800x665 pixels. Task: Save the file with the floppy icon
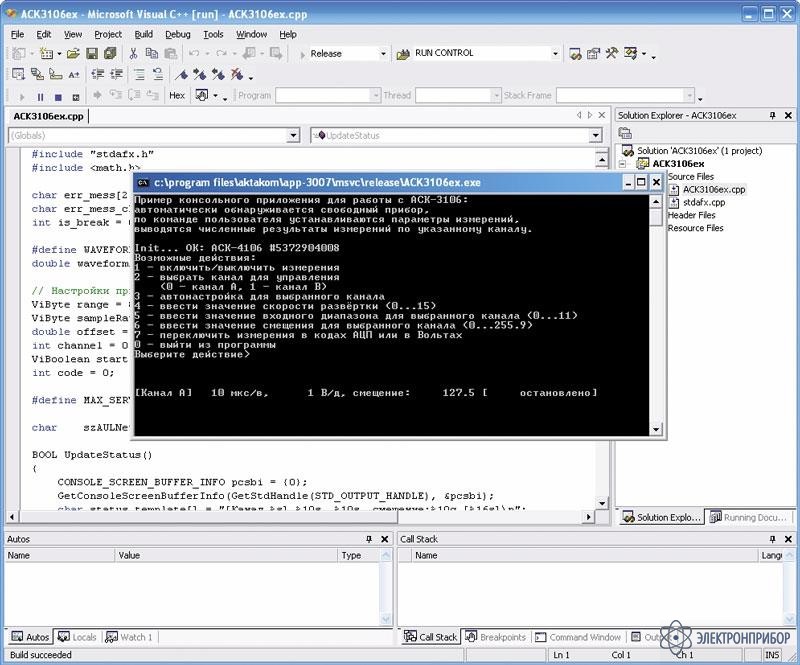92,53
